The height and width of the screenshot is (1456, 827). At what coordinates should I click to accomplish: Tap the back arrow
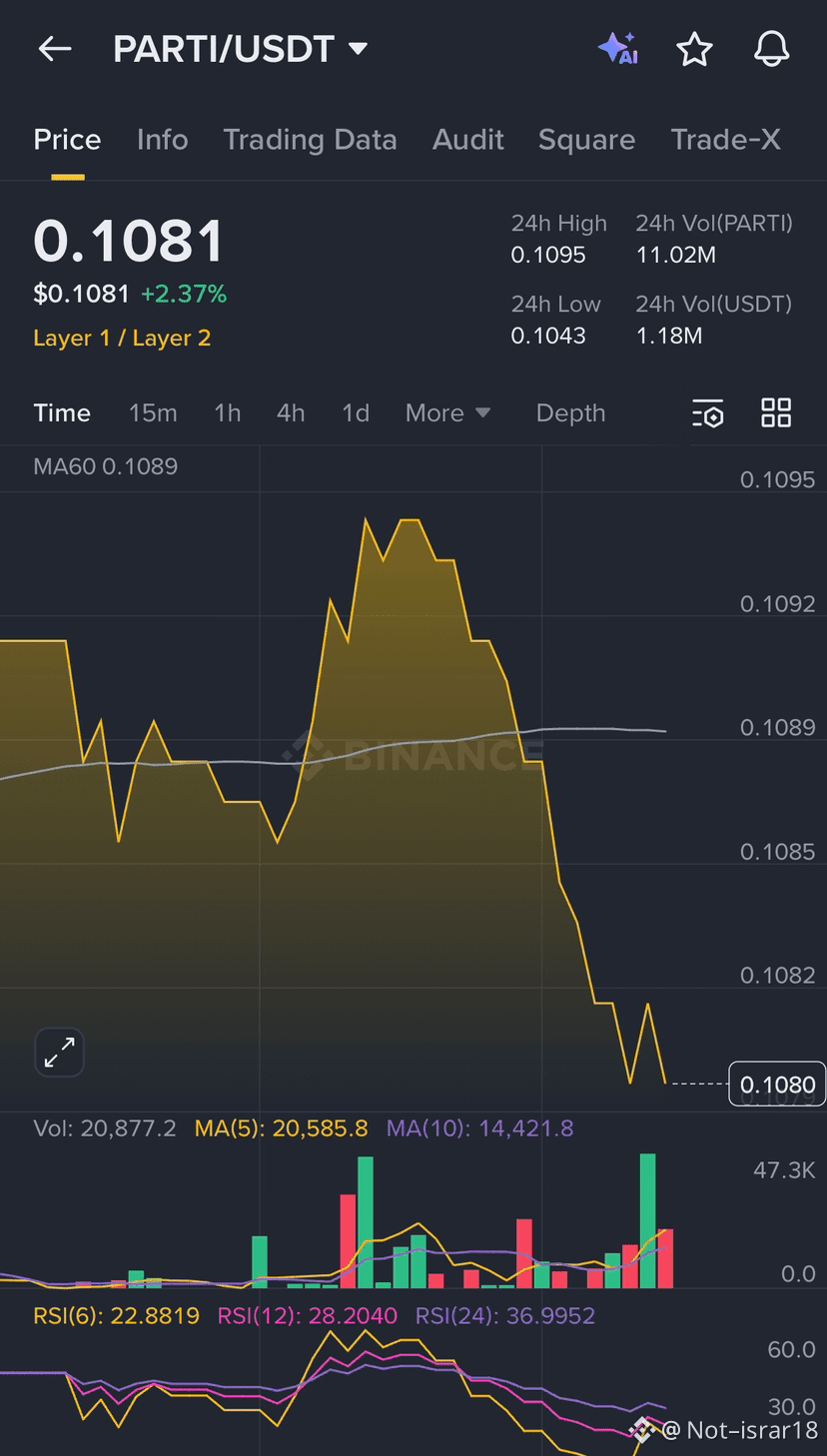[55, 49]
